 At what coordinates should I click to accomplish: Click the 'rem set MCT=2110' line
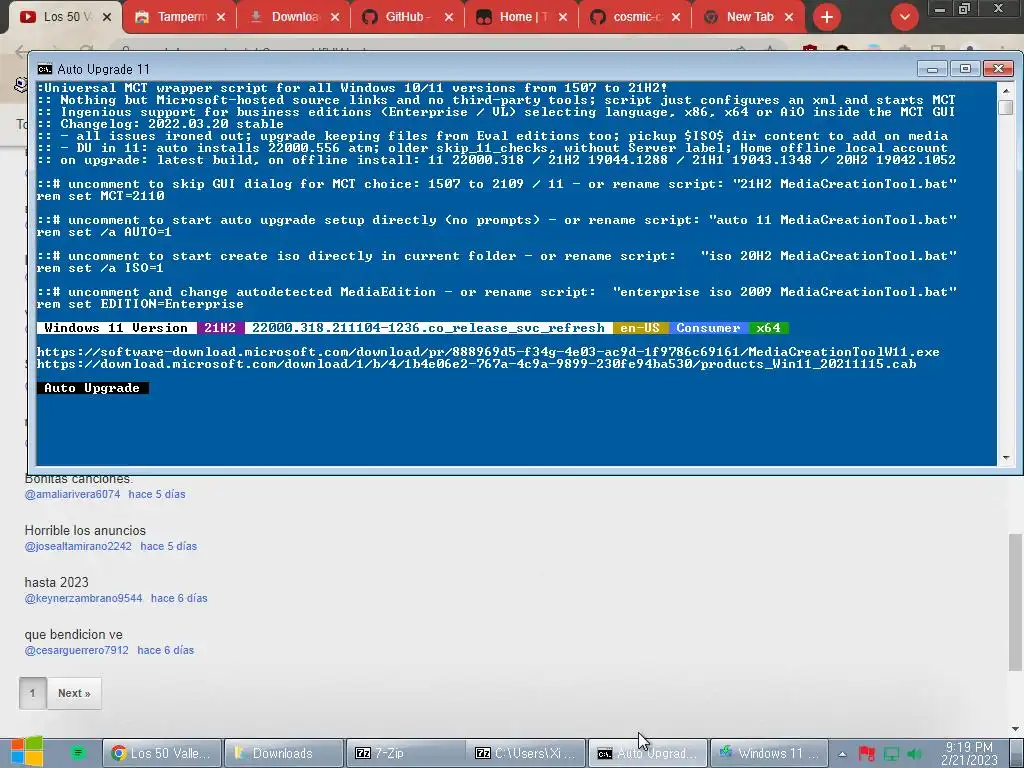(101, 196)
